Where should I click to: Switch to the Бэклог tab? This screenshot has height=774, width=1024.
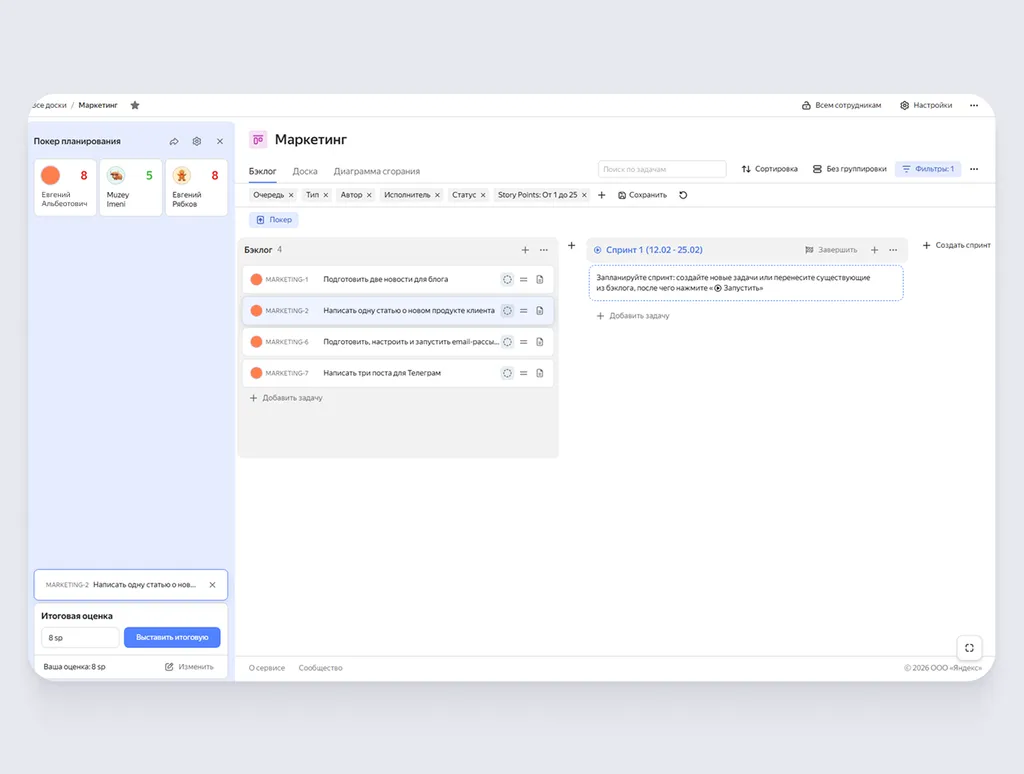point(263,171)
